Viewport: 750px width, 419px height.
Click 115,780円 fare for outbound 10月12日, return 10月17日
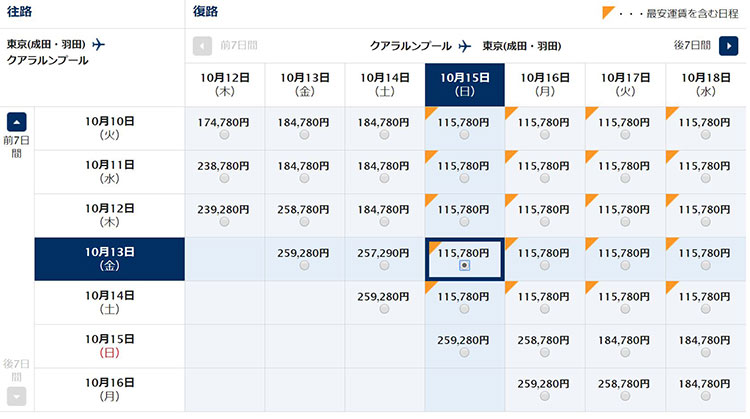click(x=624, y=210)
